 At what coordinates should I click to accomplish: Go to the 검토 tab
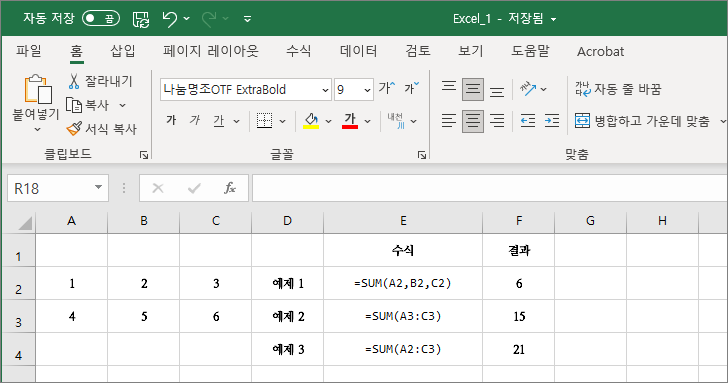tap(418, 51)
